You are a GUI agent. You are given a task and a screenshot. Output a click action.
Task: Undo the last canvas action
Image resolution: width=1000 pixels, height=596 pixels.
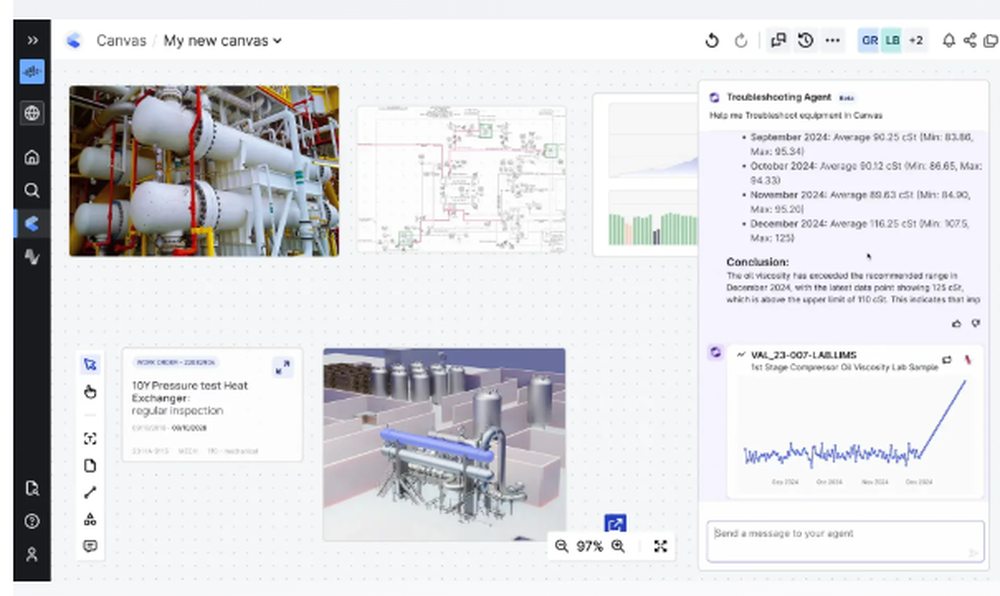(x=712, y=41)
